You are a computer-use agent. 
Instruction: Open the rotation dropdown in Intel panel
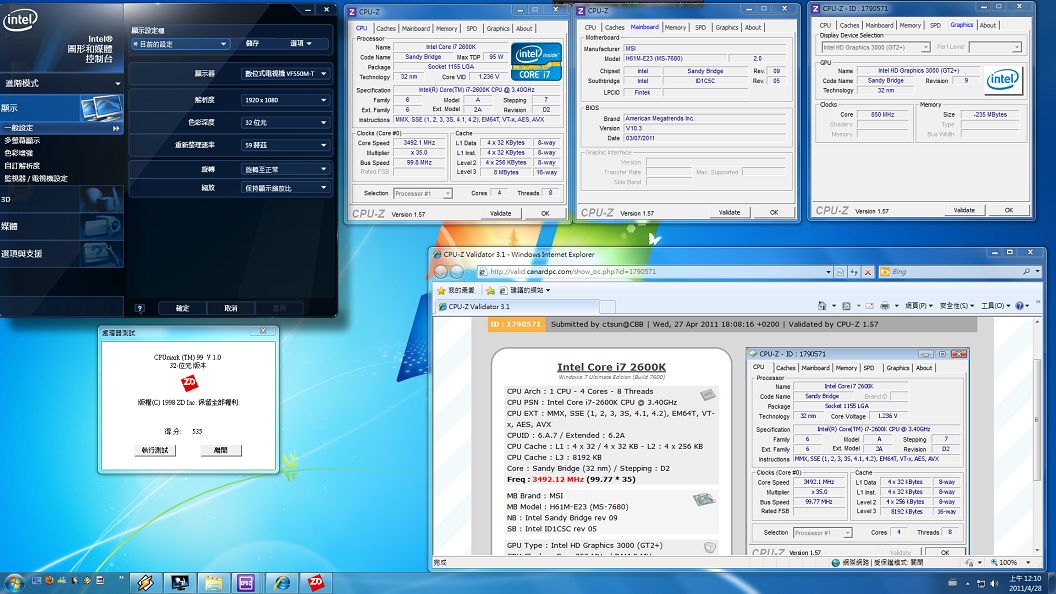(x=286, y=169)
